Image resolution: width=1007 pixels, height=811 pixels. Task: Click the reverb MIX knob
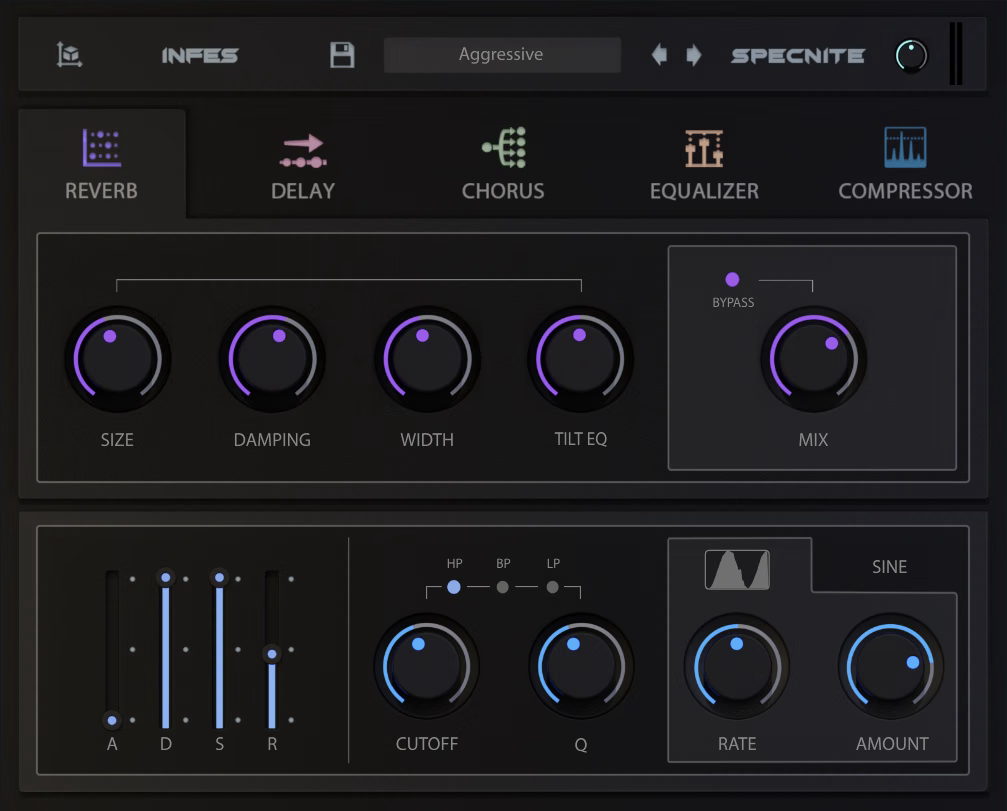[814, 359]
